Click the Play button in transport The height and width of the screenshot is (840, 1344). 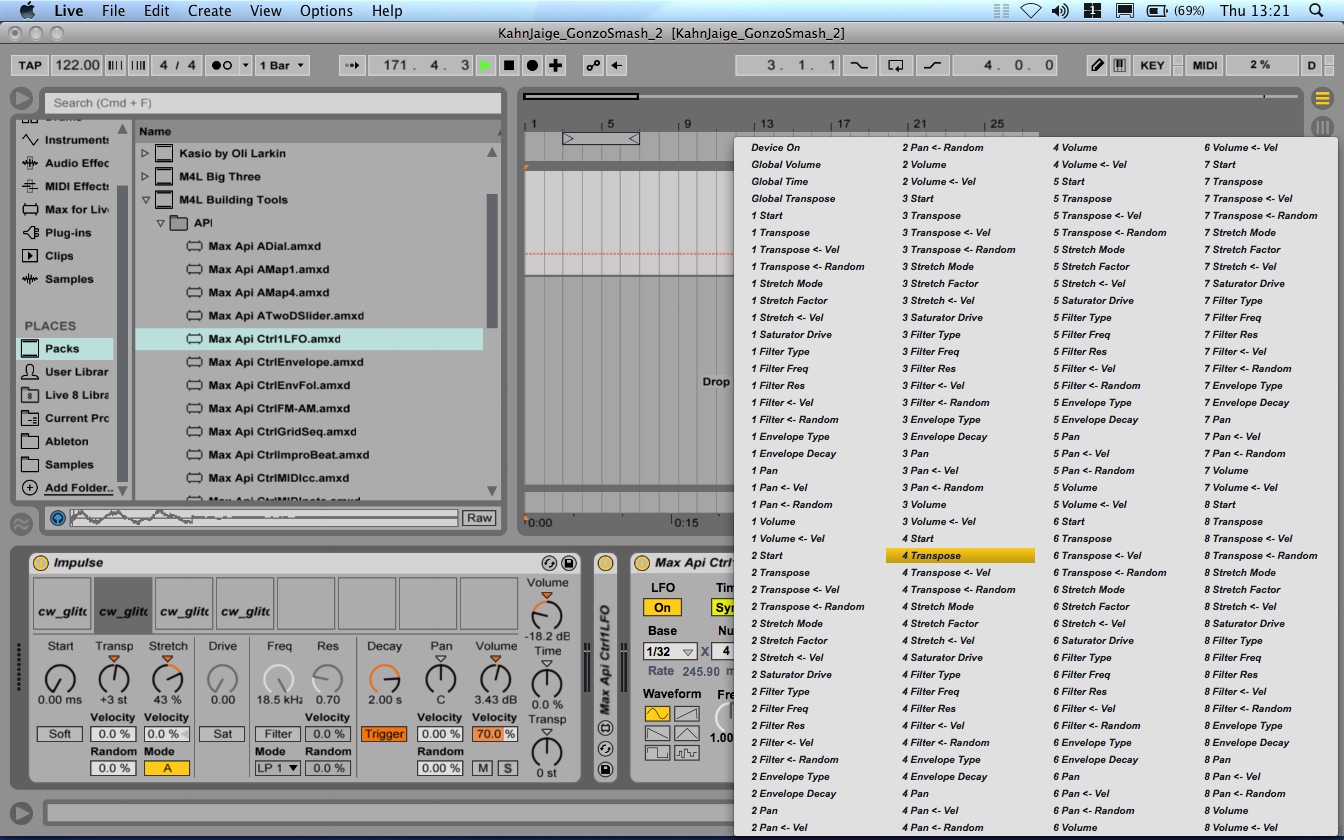click(485, 65)
